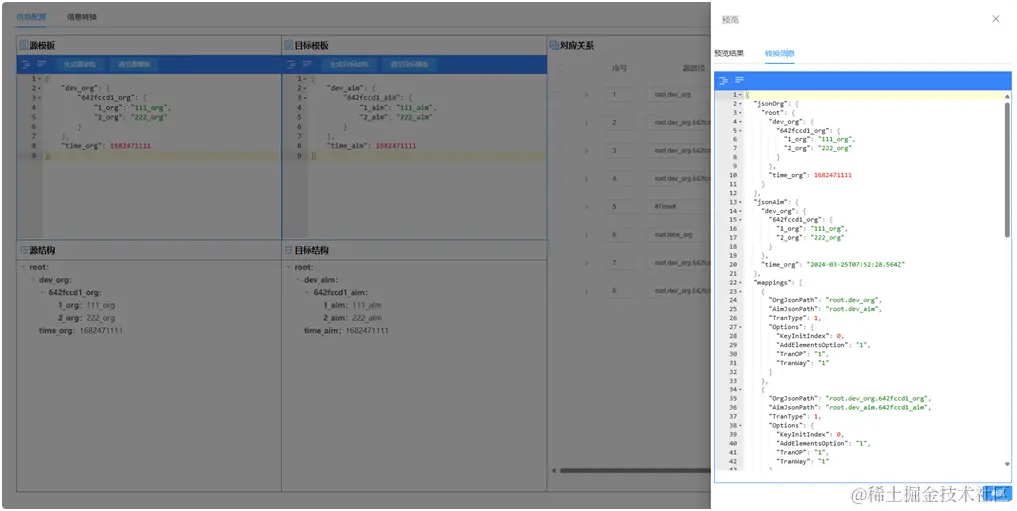The height and width of the screenshot is (511, 1017).
Task: Expand mapping row 7 with its chevron
Action: 586,263
